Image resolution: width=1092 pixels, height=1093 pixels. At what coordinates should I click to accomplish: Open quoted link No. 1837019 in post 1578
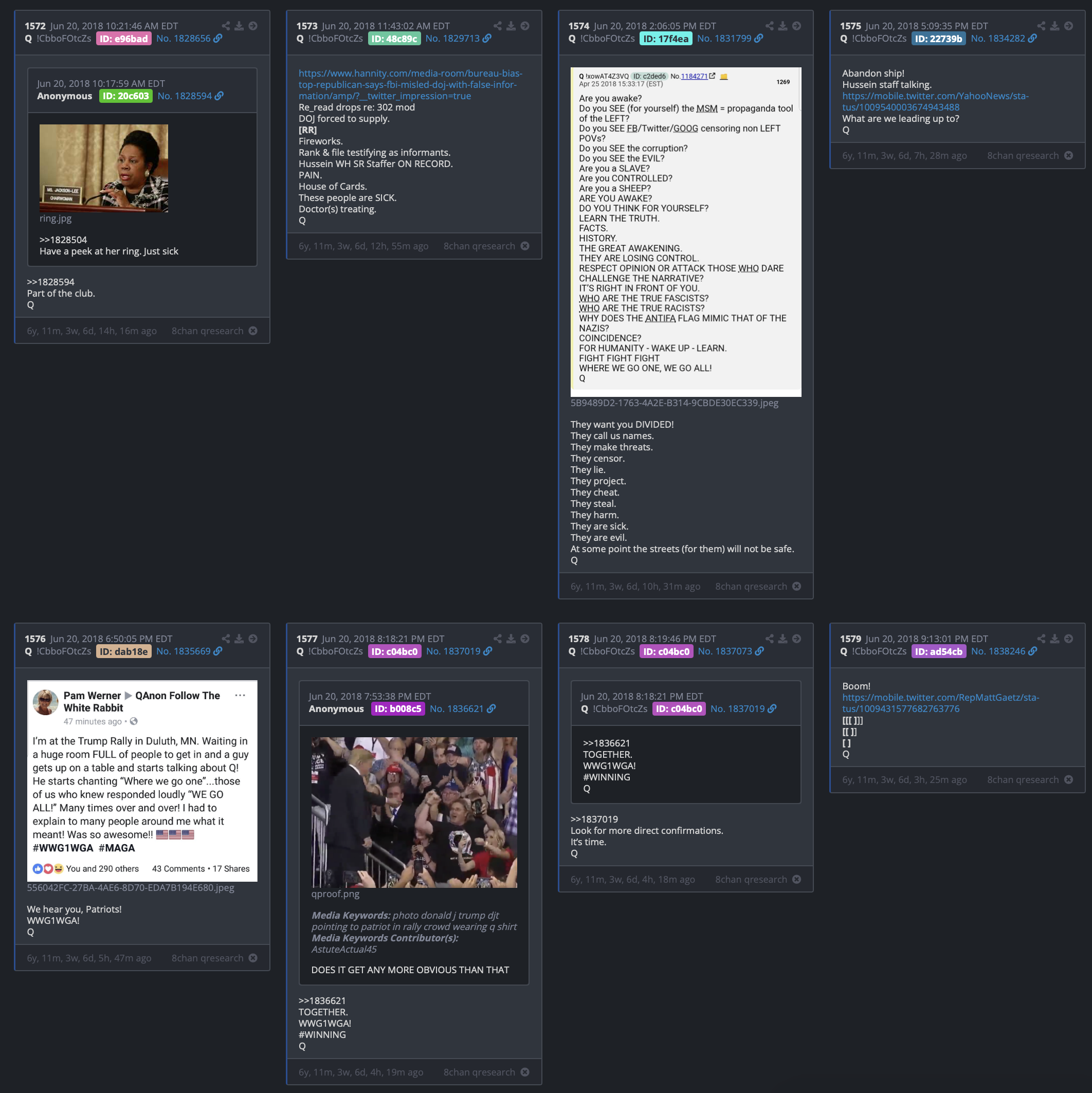click(x=743, y=709)
